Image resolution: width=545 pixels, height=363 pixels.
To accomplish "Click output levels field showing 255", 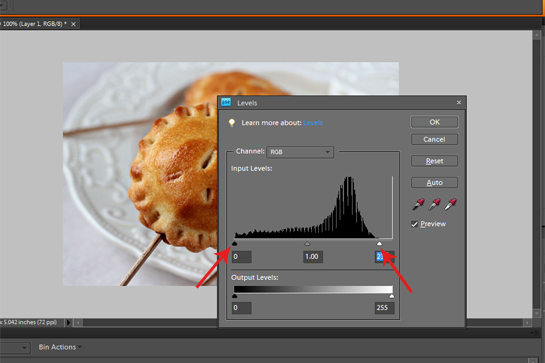I will tap(385, 308).
